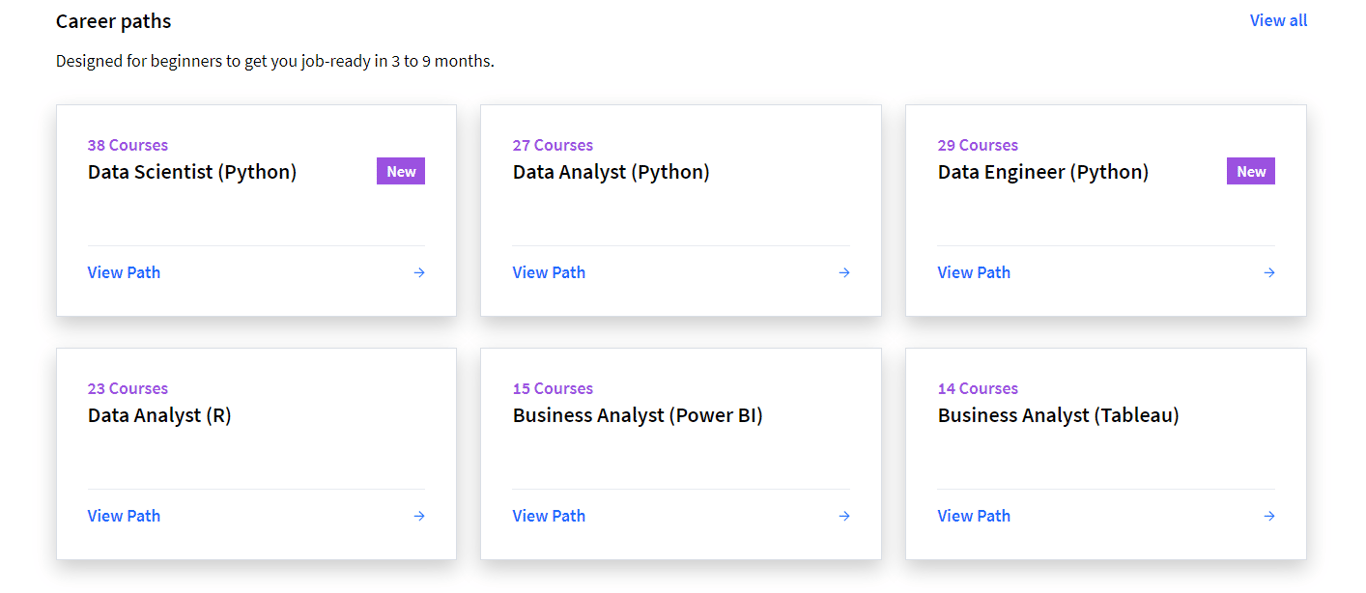
Task: Open the Business Analyst (Power BI) title
Action: tap(637, 415)
